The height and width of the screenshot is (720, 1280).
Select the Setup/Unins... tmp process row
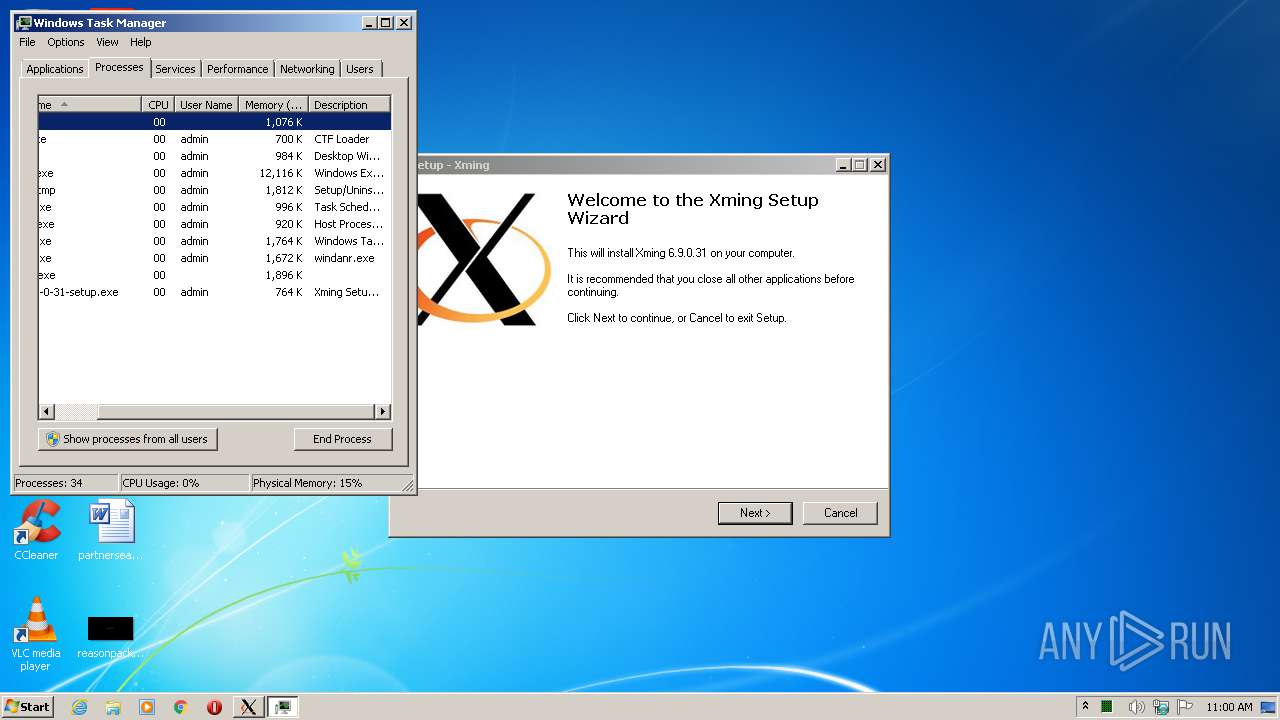214,190
